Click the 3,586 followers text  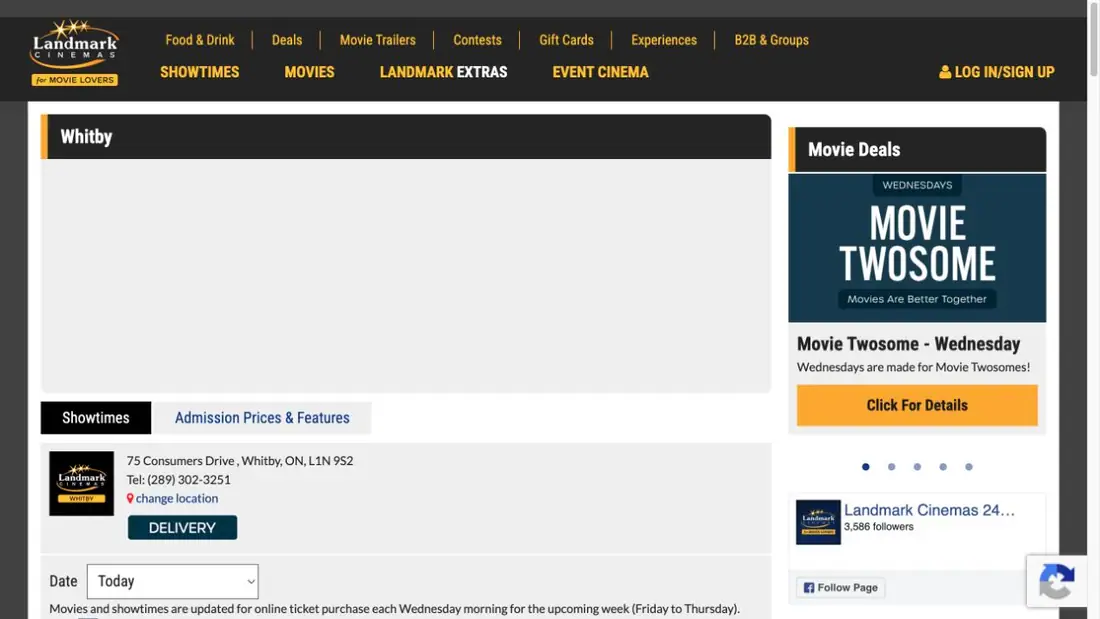click(878, 527)
